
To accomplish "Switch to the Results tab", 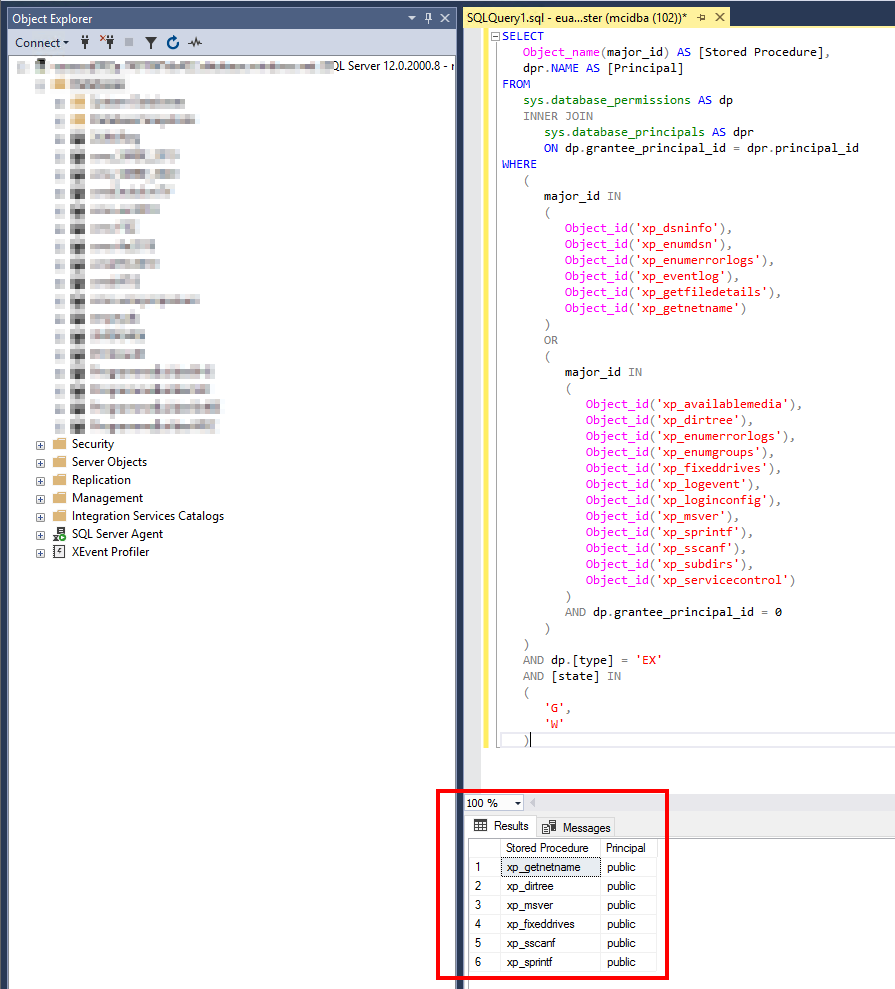I will coord(502,826).
